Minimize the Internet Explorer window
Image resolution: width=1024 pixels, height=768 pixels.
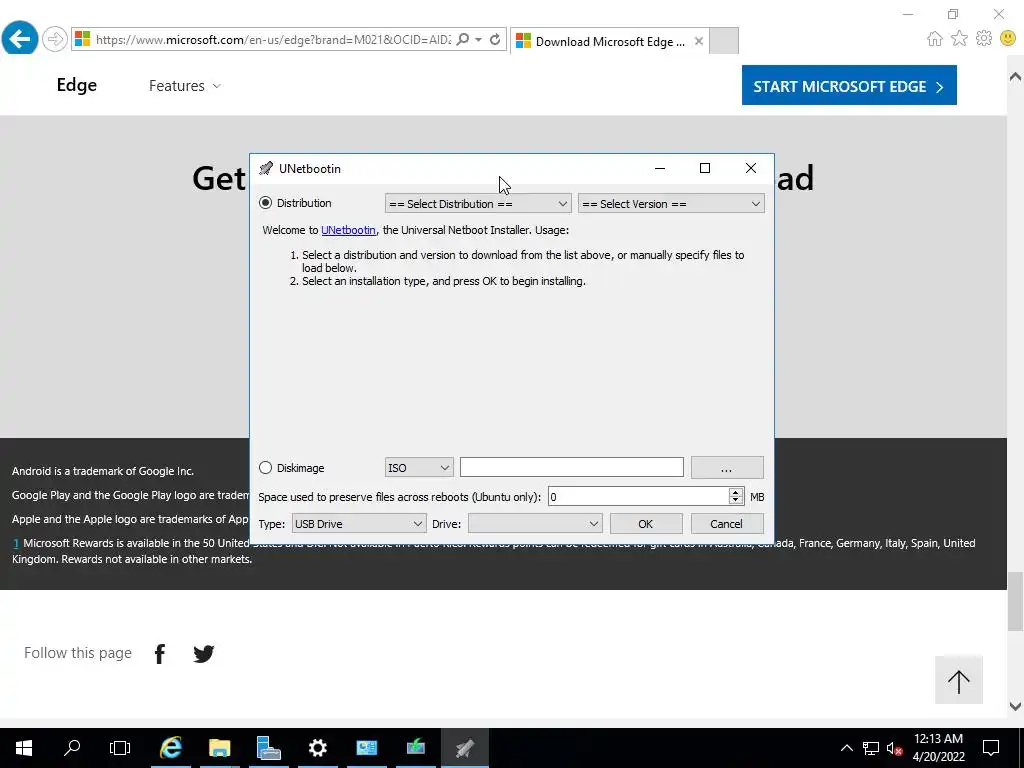click(908, 14)
